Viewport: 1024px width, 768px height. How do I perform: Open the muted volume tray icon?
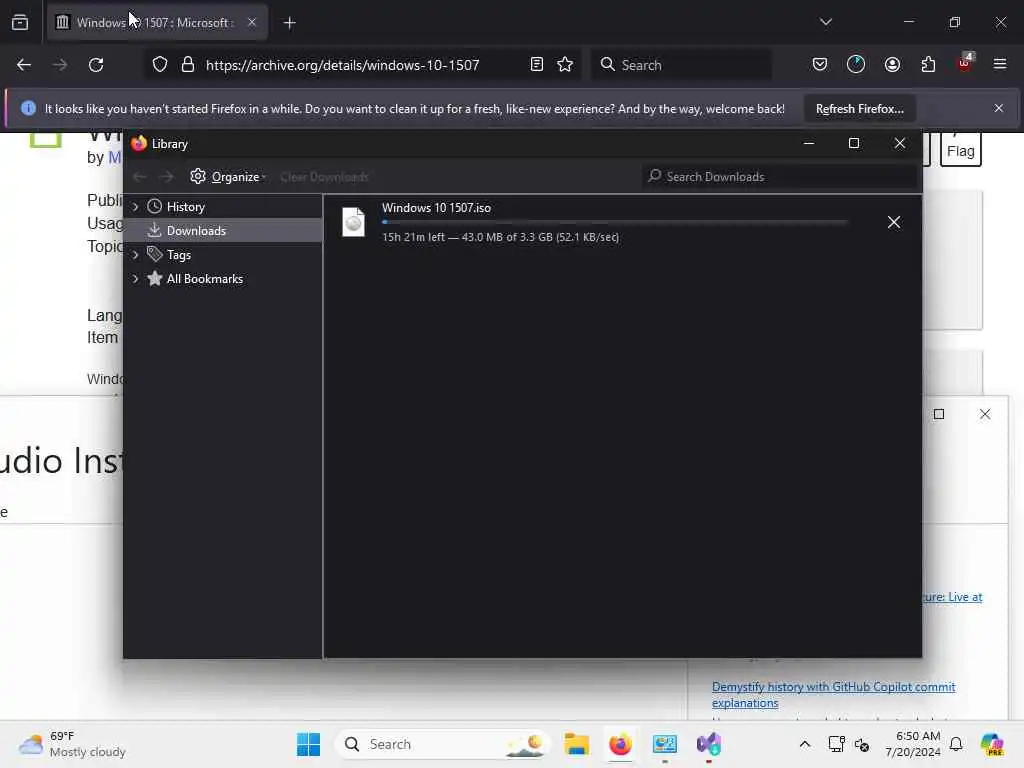pos(861,744)
